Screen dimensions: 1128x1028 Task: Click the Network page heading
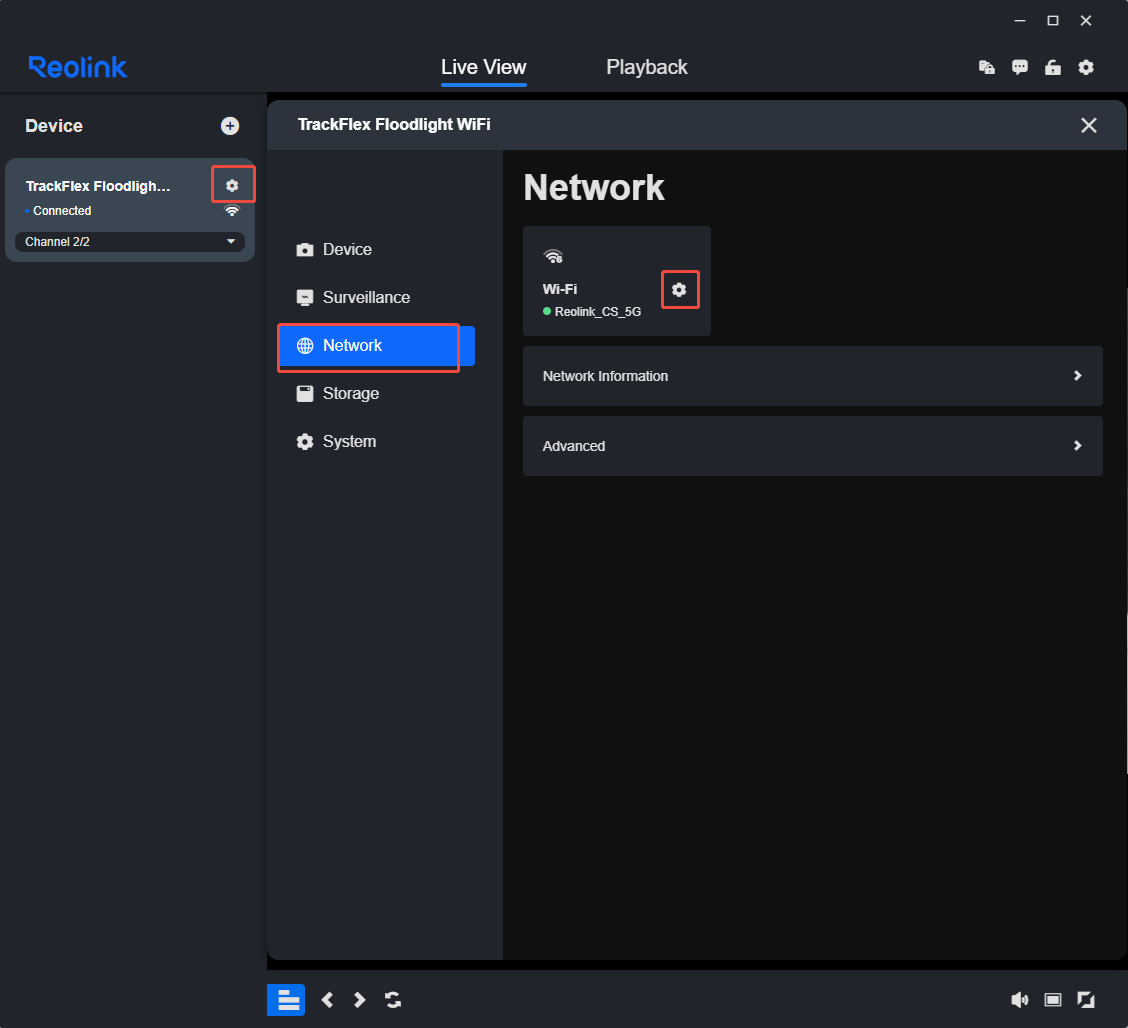coord(593,188)
